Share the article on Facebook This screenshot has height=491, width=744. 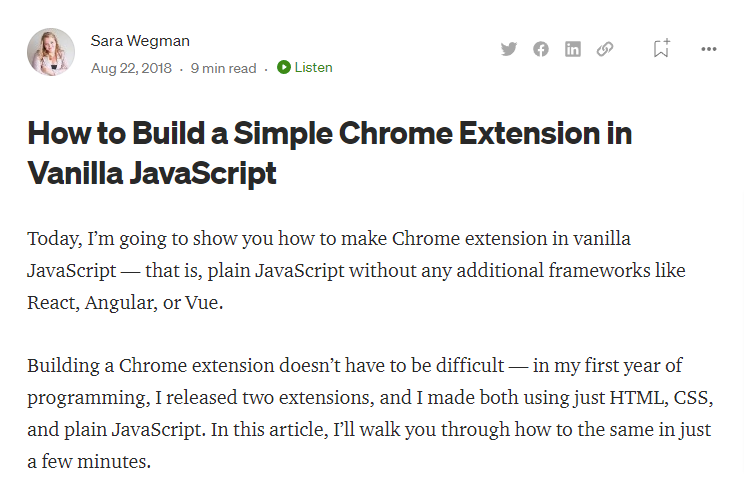point(540,49)
